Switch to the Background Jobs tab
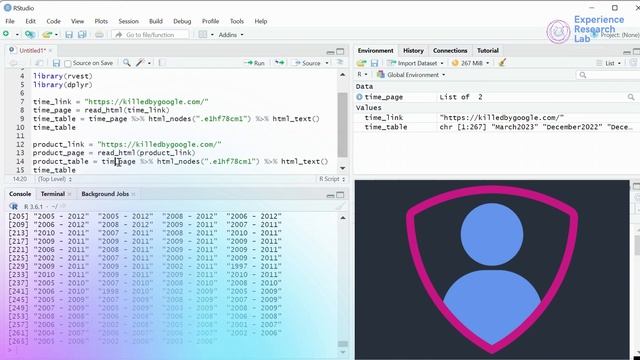 tap(105, 194)
